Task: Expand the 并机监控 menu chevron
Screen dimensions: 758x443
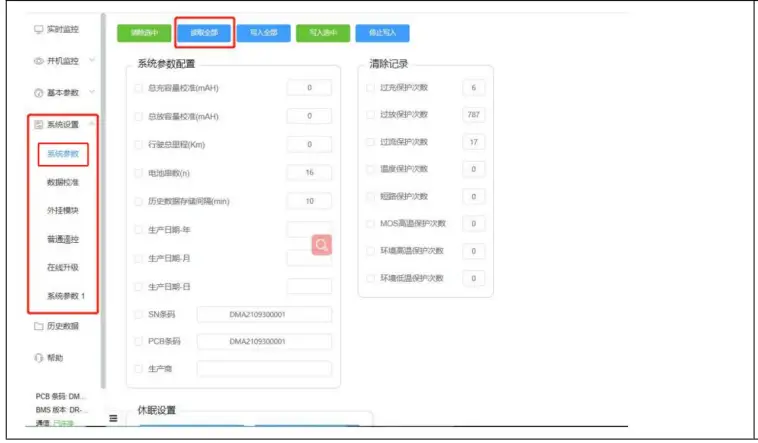Action: click(x=92, y=60)
